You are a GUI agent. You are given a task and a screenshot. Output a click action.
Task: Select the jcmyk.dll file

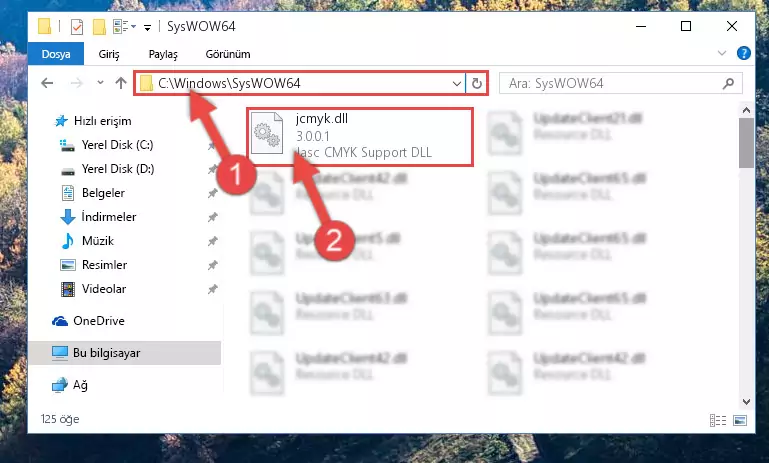tap(360, 136)
